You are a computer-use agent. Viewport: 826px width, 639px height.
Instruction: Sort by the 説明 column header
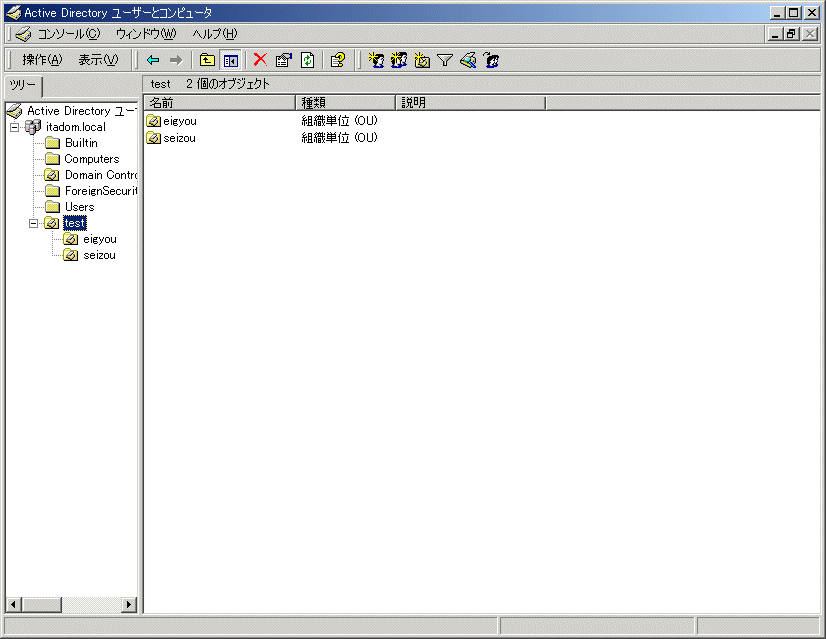click(470, 103)
